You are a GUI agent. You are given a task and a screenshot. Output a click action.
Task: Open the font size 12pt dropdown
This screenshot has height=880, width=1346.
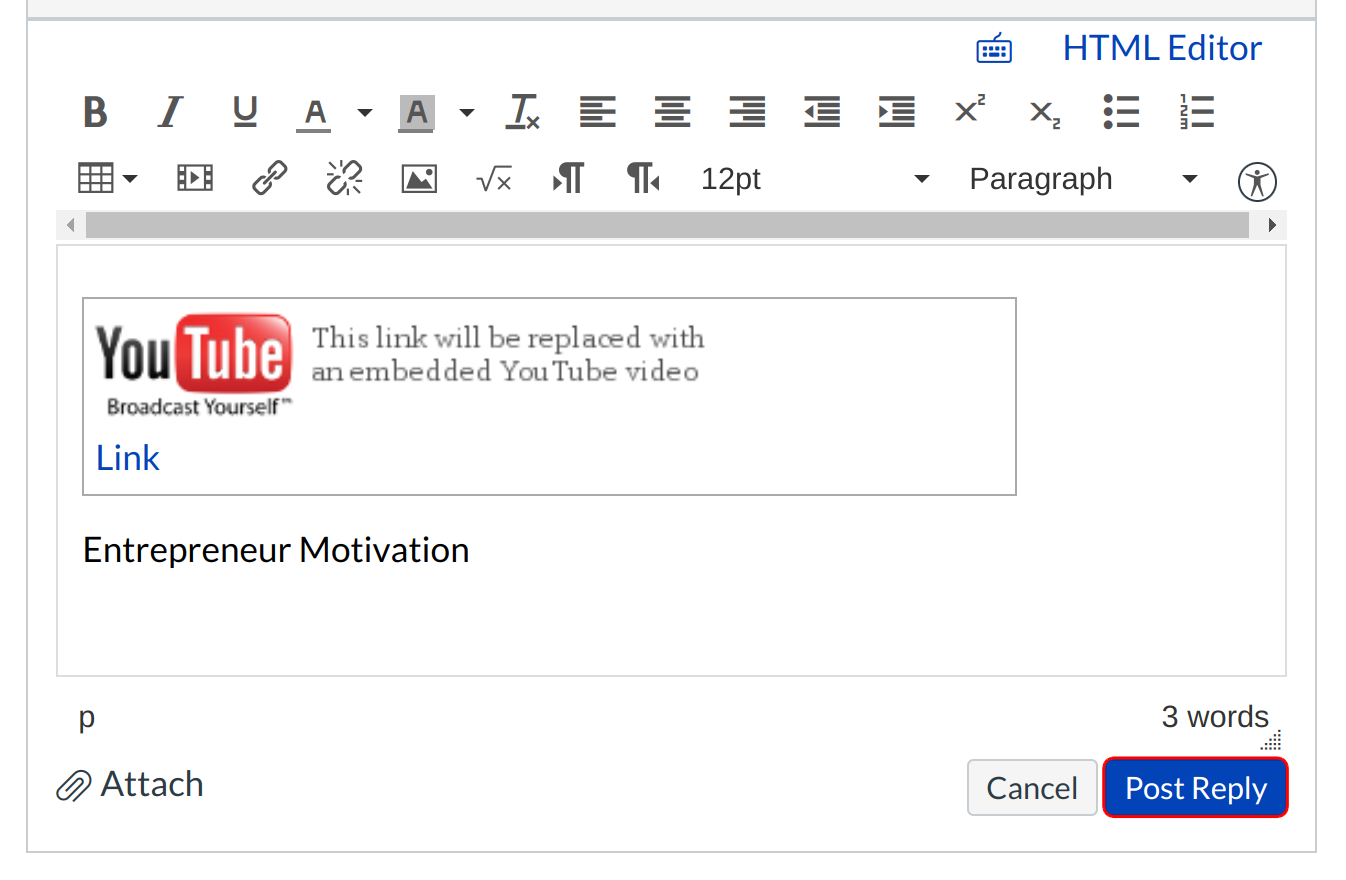click(x=814, y=180)
